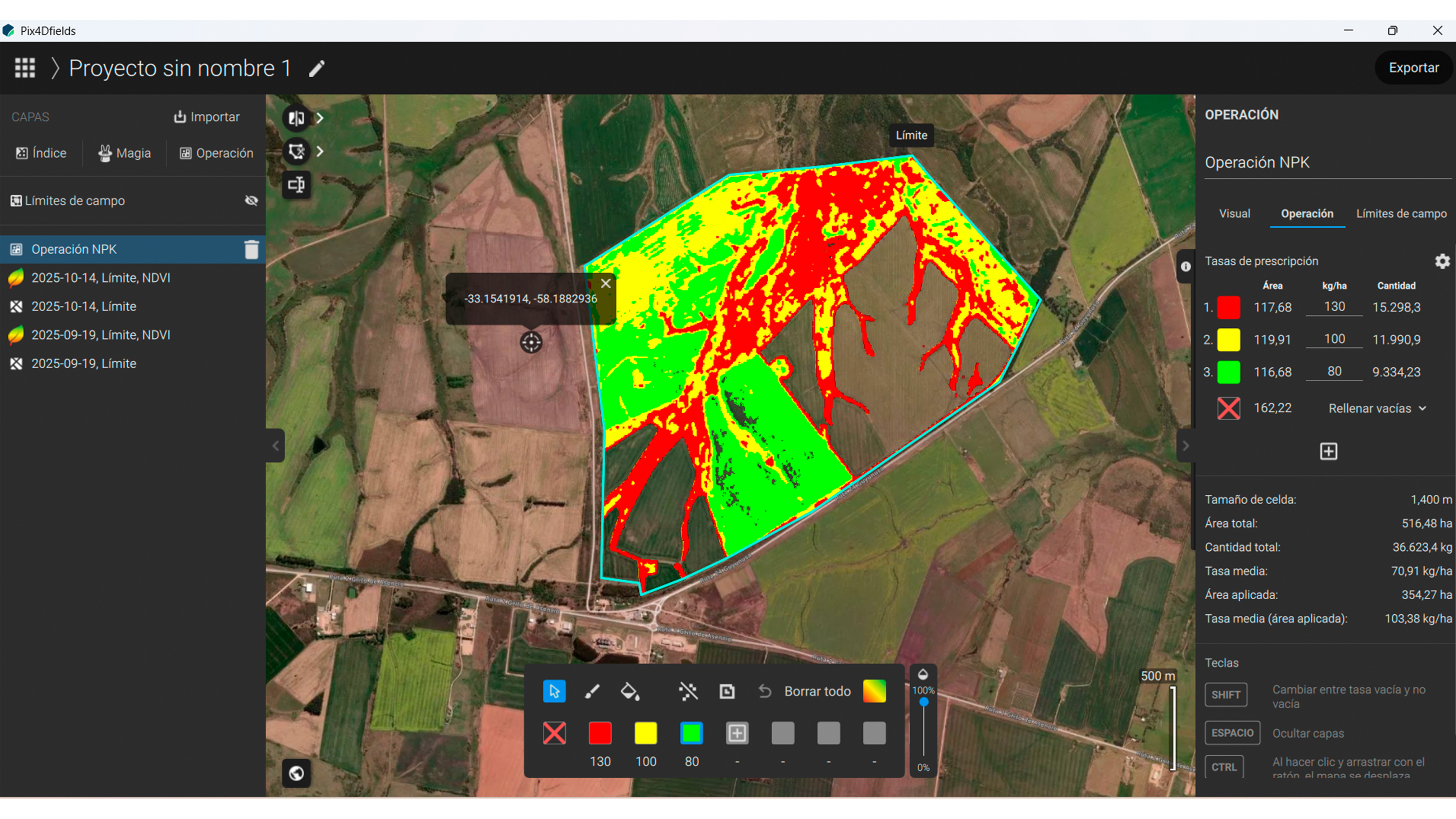This screenshot has height=819, width=1456.
Task: Select the brush painting tool
Action: pos(592,691)
